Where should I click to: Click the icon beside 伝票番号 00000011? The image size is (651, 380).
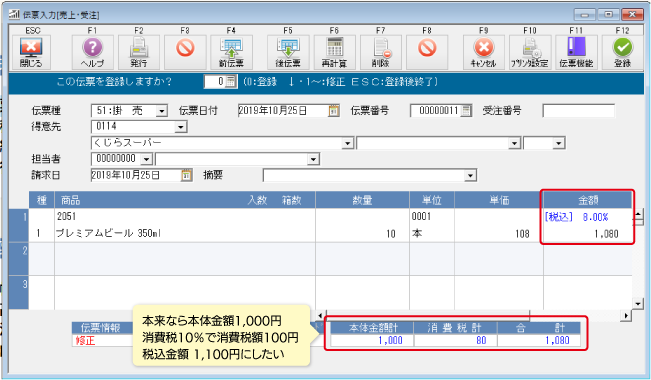(466, 111)
